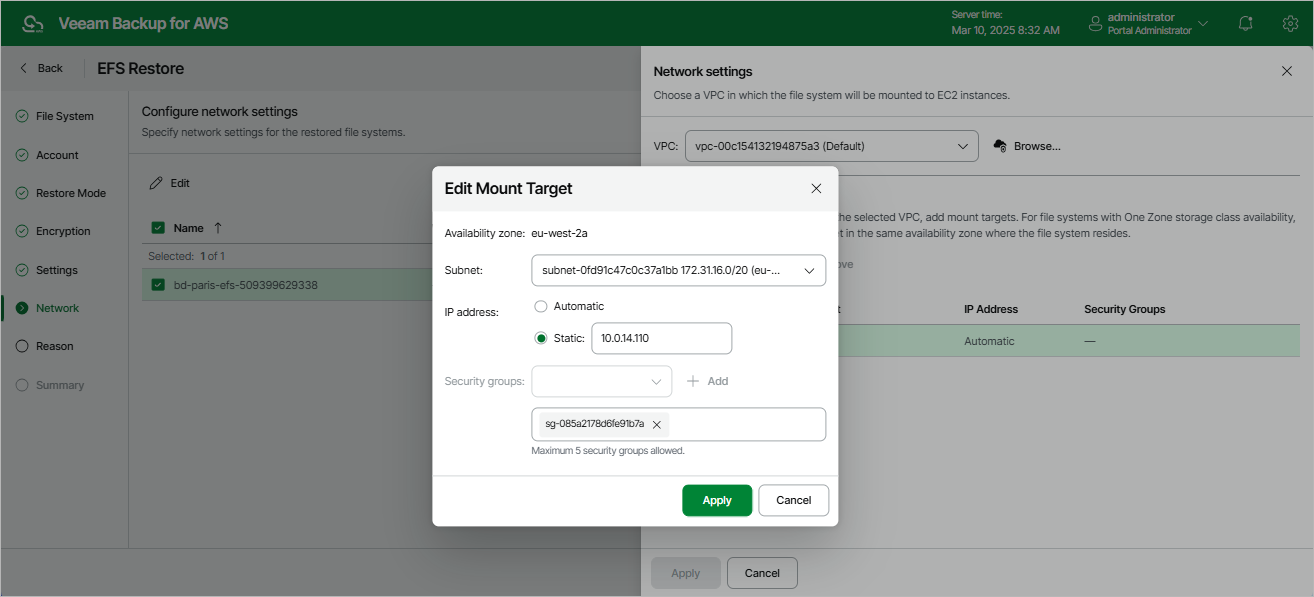The width and height of the screenshot is (1314, 597).
Task: Click Apply in Network settings panel
Action: 685,573
